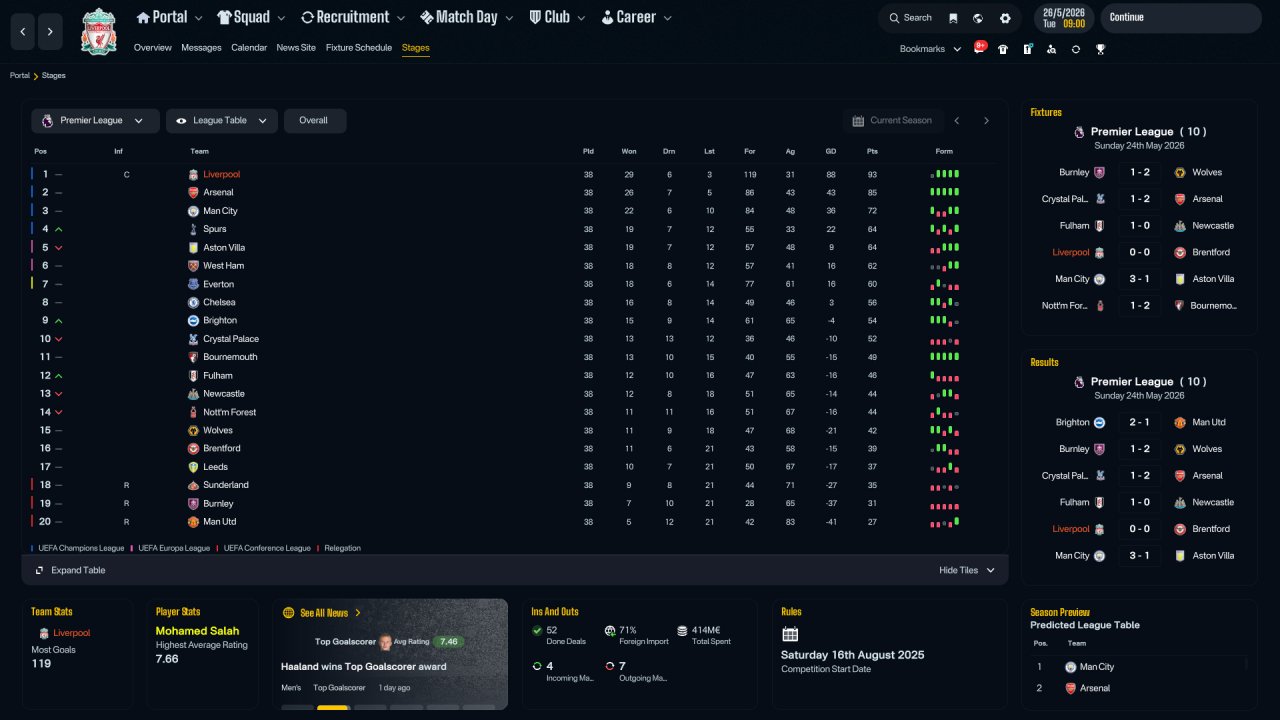The image size is (1280, 720).
Task: Open the Recruitment menu
Action: (353, 17)
